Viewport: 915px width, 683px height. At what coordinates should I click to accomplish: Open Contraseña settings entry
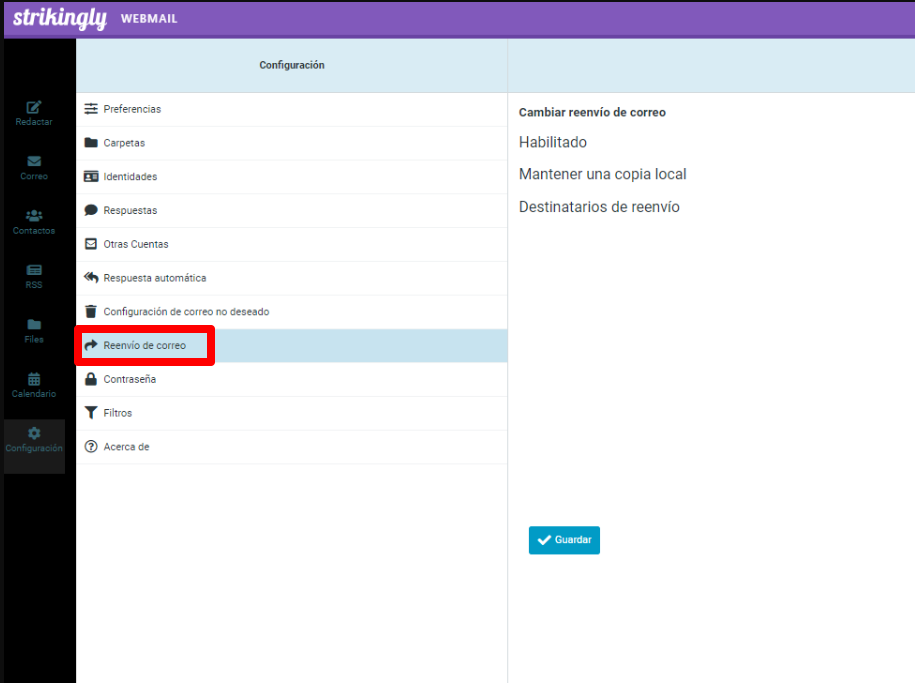292,379
